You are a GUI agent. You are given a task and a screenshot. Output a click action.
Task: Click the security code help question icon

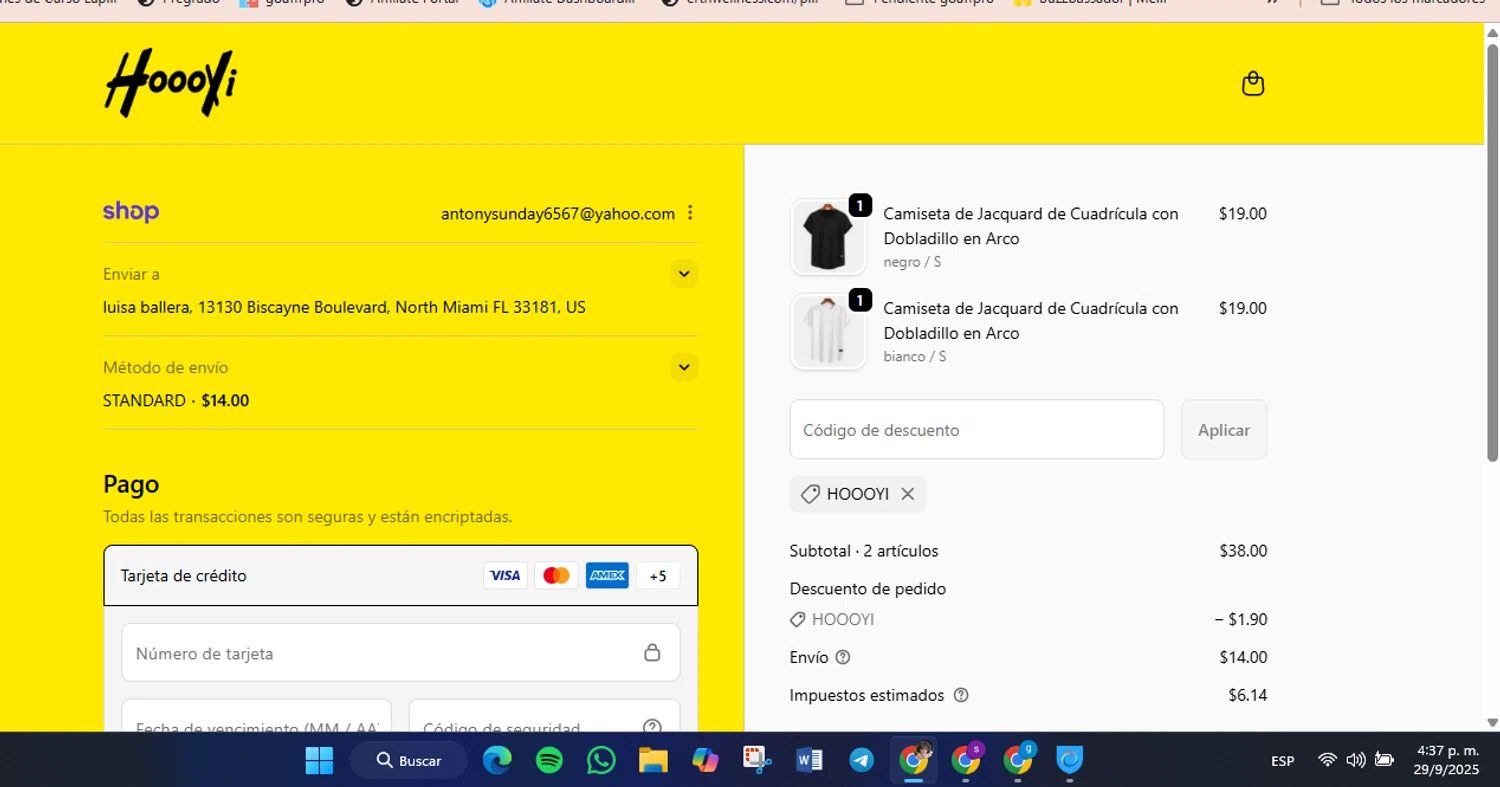[x=652, y=727]
